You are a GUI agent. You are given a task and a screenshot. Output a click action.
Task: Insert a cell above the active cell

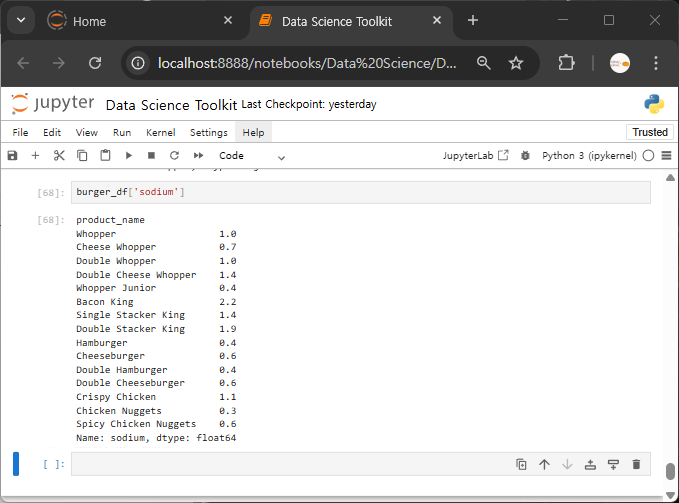590,464
